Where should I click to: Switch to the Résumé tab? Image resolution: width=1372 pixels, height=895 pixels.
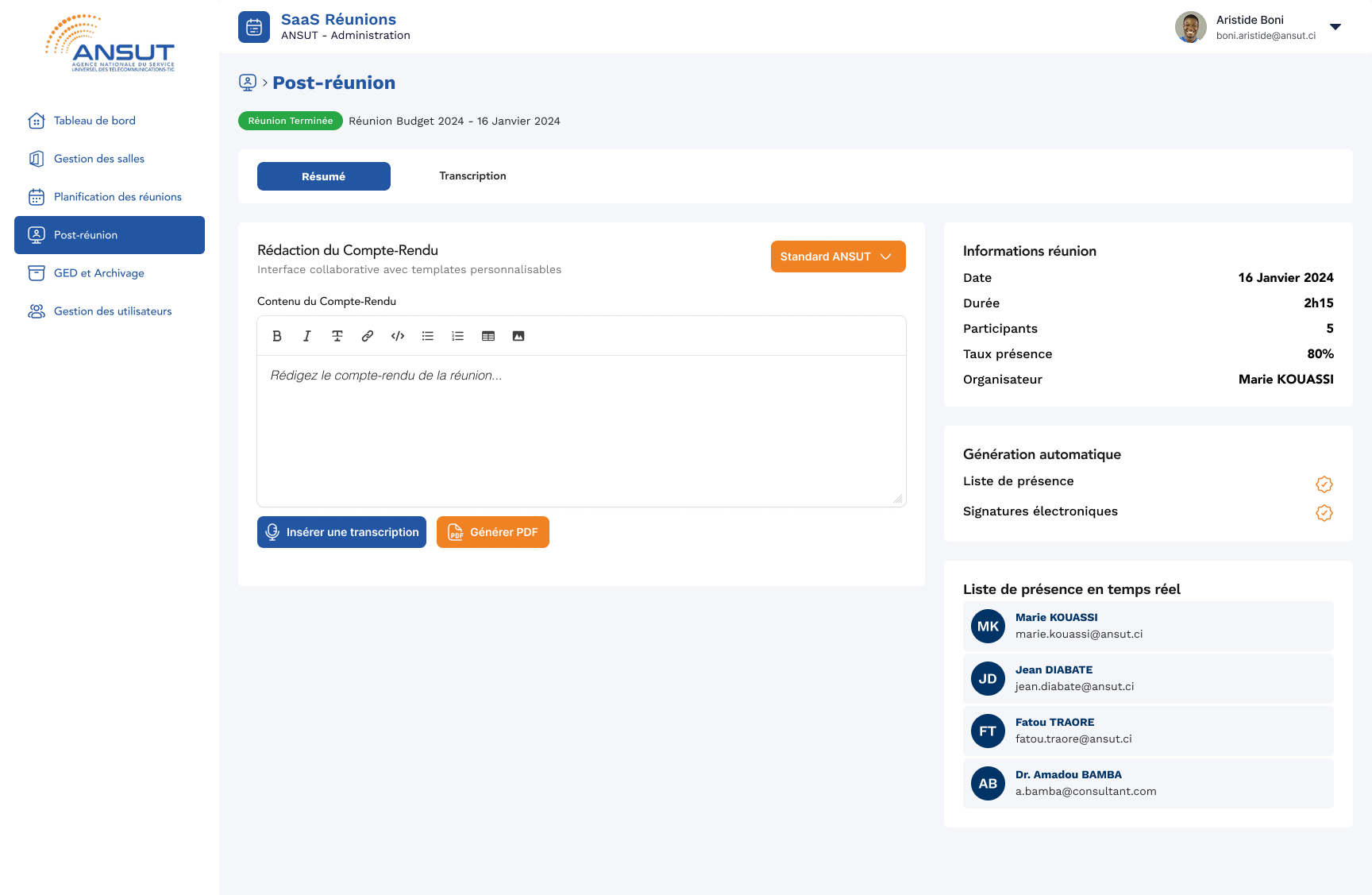[x=324, y=176]
